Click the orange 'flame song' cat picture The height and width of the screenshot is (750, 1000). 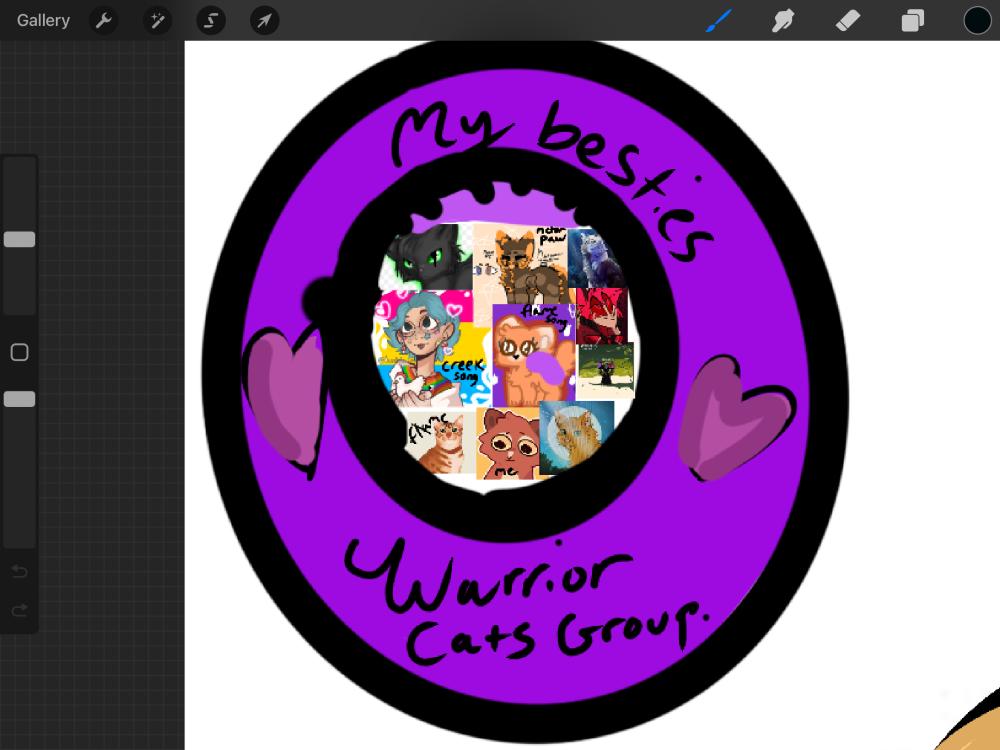coord(534,355)
